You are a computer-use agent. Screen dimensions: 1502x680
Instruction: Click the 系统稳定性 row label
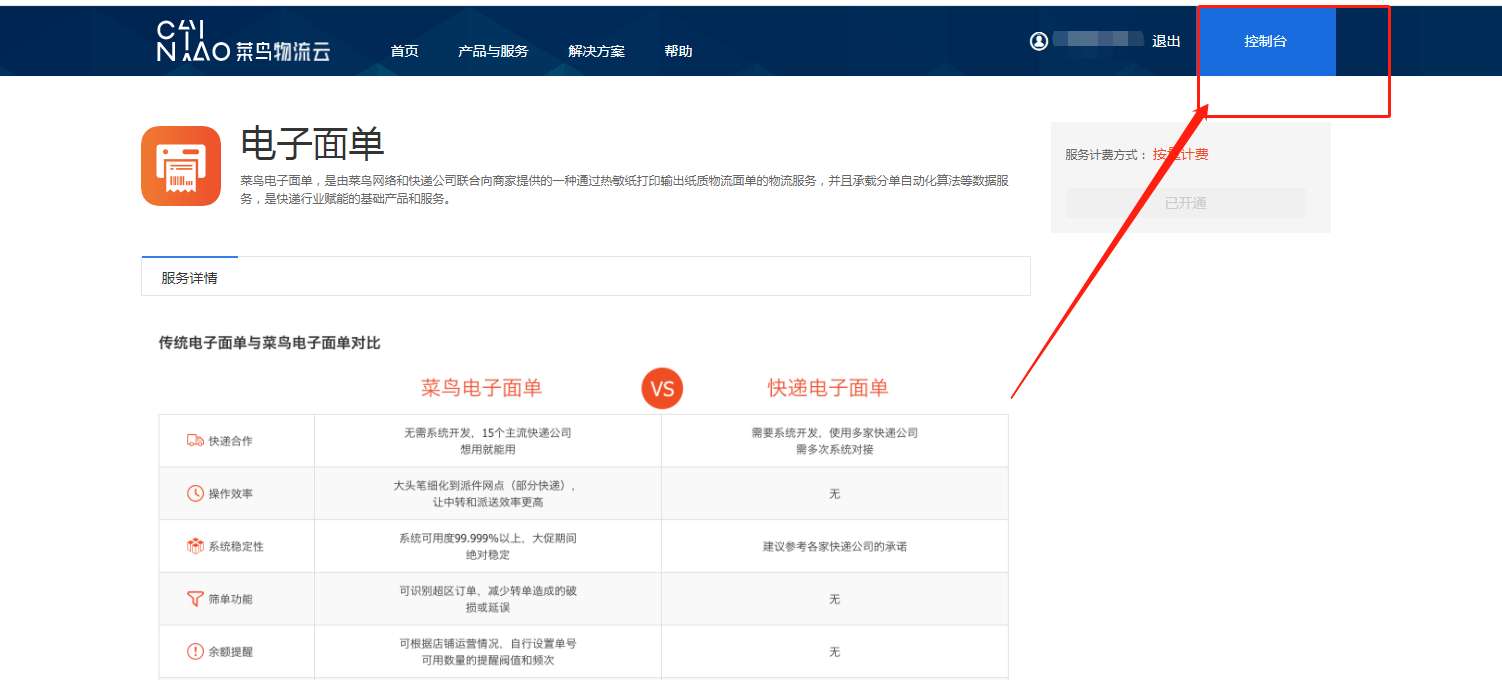coord(236,547)
